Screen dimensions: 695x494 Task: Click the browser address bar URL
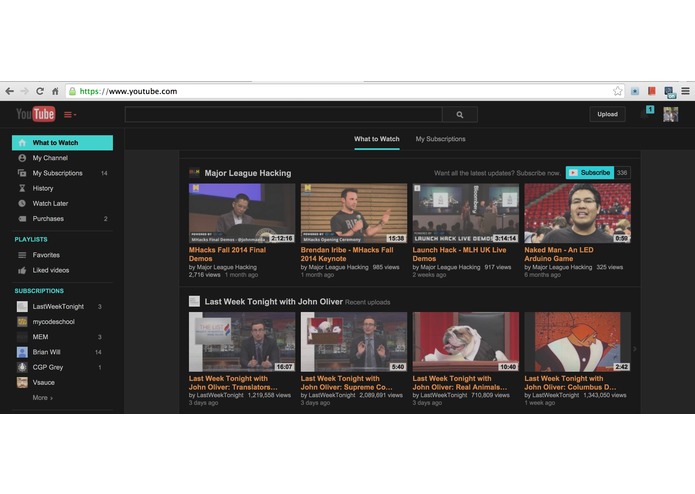[x=129, y=91]
